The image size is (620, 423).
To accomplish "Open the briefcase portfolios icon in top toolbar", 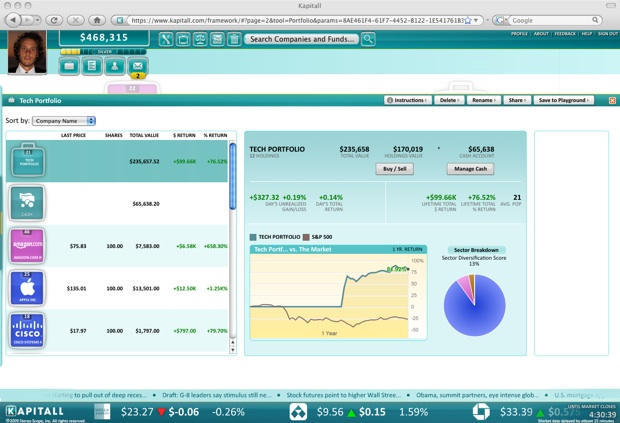I will (x=183, y=39).
